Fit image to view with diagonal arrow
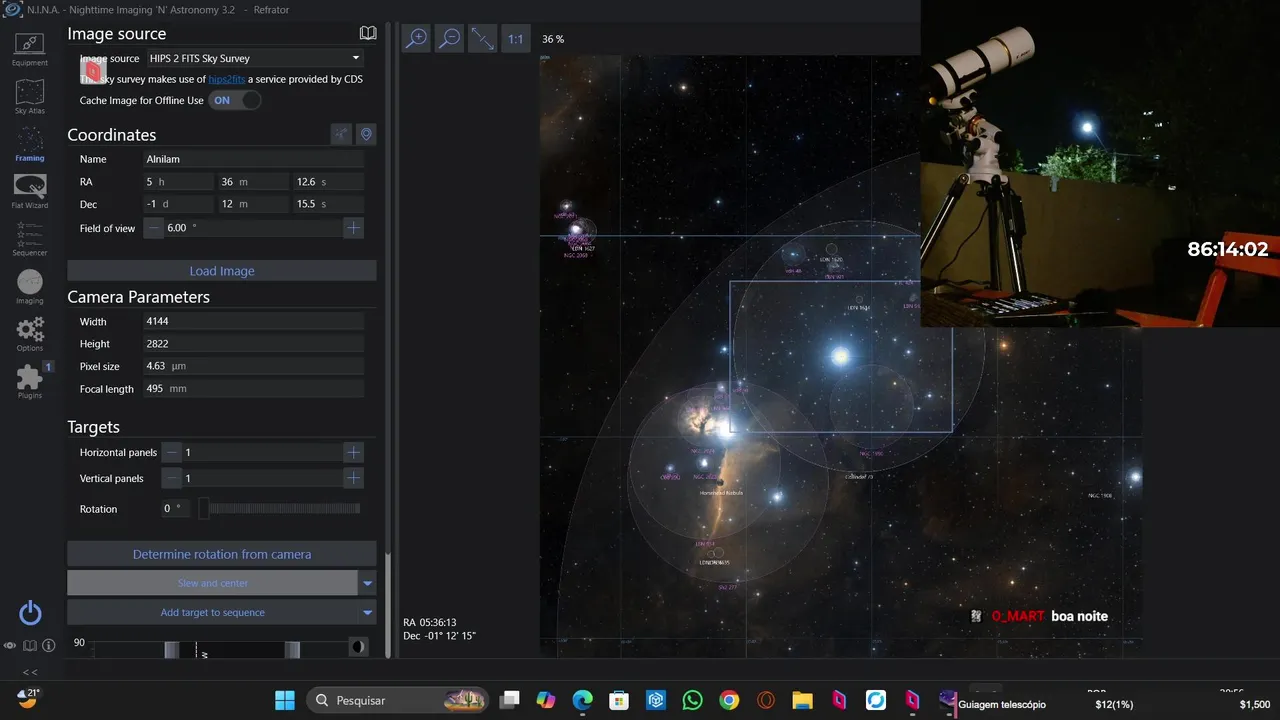This screenshot has height=720, width=1280. [483, 38]
